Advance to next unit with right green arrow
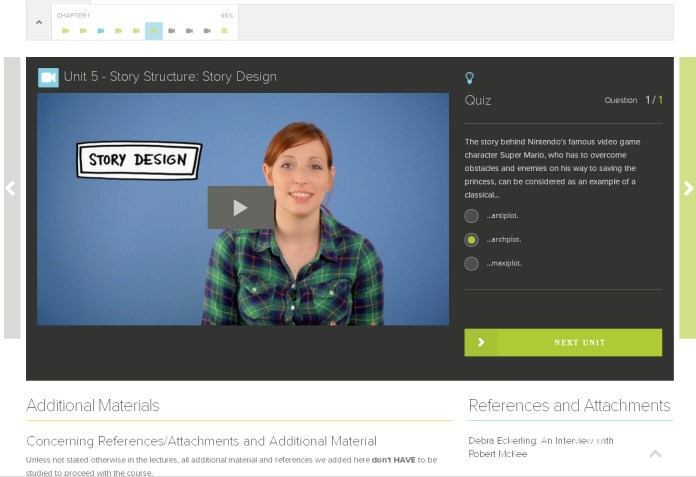This screenshot has height=477, width=696. point(687,188)
